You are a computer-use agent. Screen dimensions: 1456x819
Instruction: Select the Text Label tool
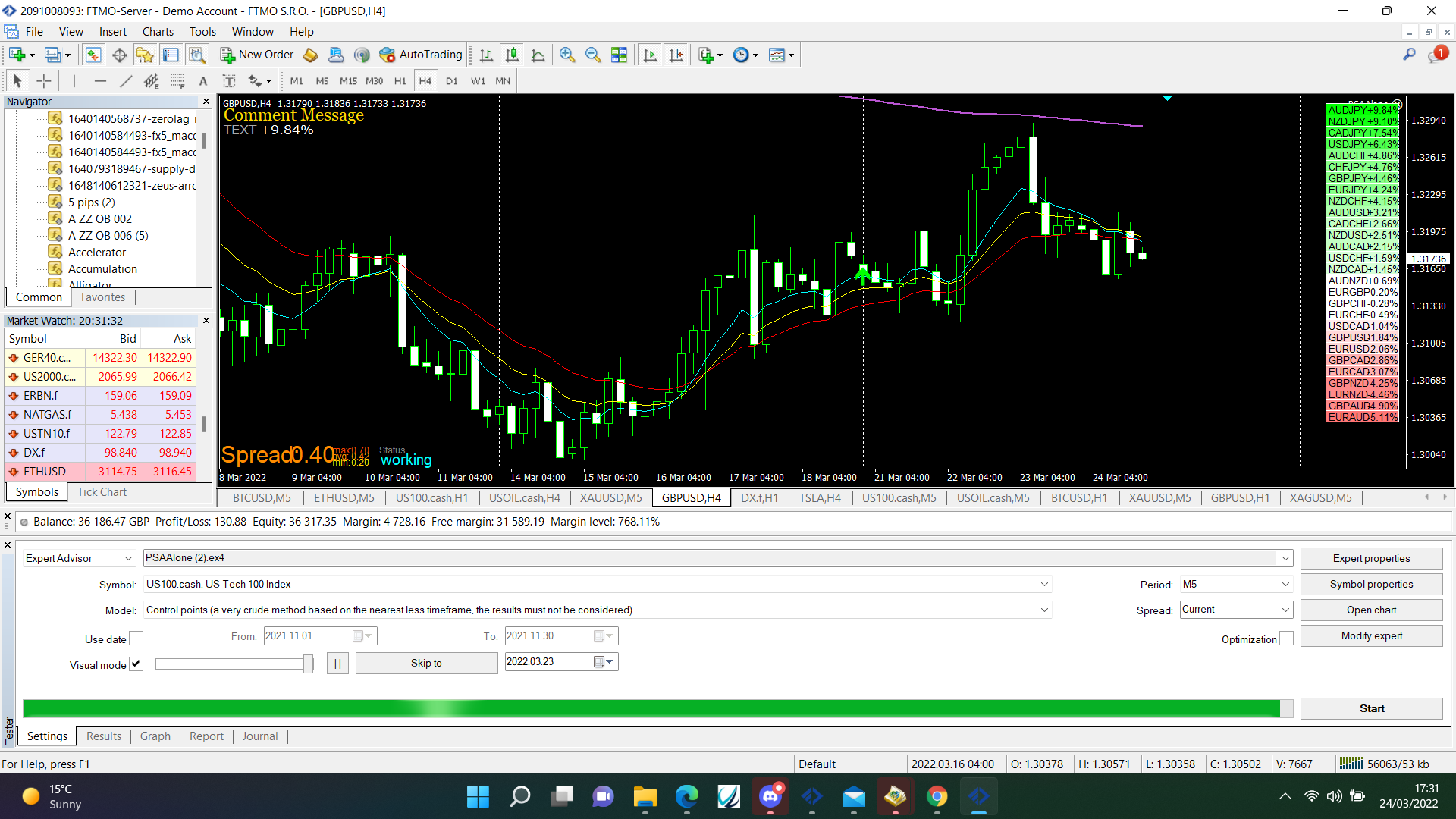pyautogui.click(x=228, y=80)
